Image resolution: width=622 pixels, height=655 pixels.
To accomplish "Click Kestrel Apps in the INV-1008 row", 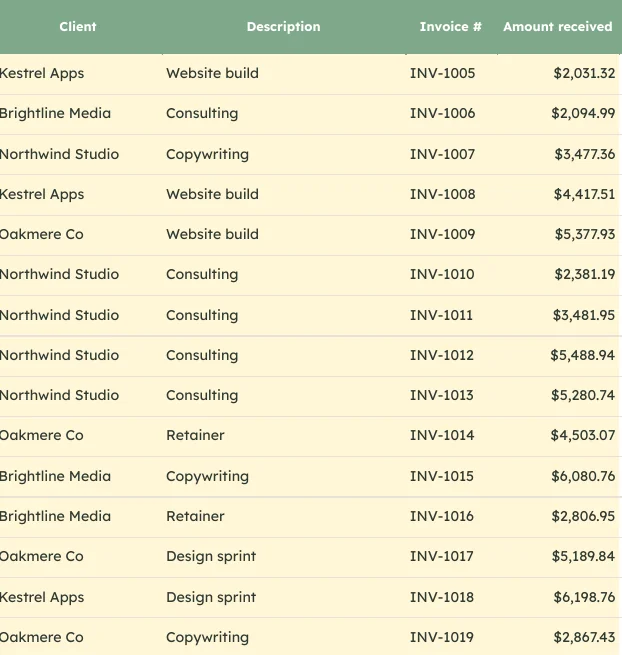I will click(42, 195).
